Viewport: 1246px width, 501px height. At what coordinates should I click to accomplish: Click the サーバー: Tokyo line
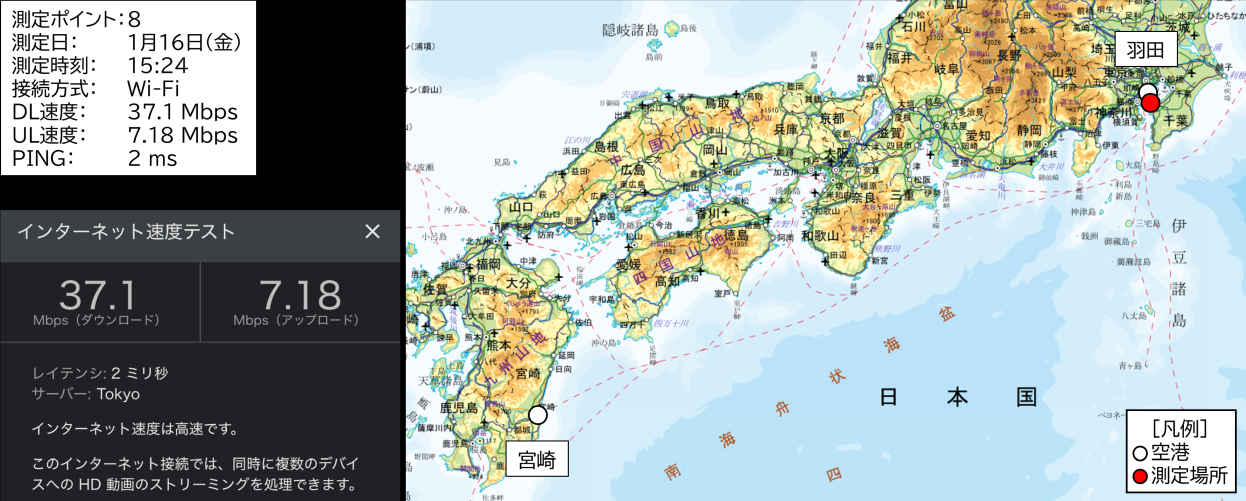85,394
